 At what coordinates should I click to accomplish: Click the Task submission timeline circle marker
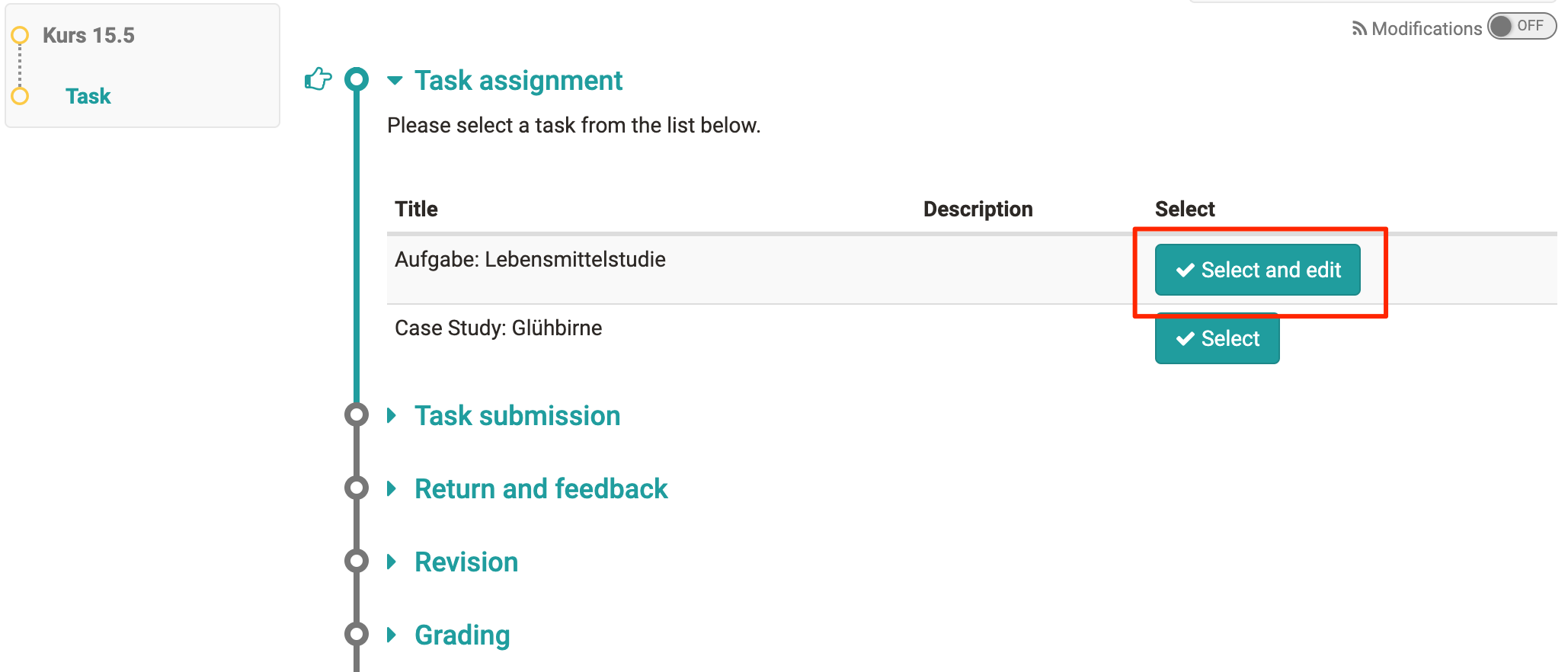point(357,415)
